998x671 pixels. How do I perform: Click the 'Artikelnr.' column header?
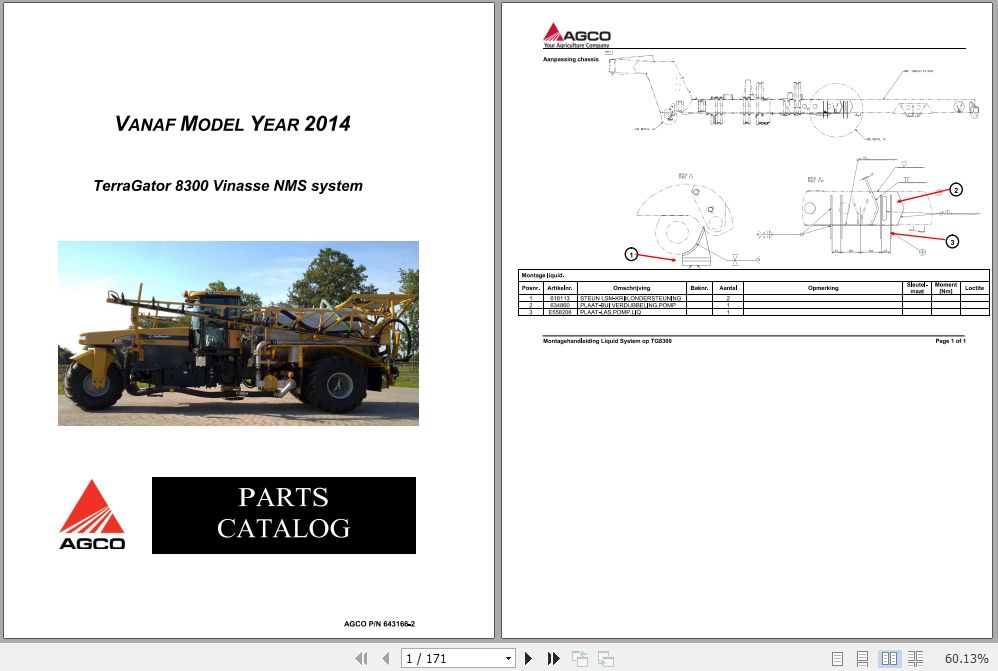(x=560, y=288)
